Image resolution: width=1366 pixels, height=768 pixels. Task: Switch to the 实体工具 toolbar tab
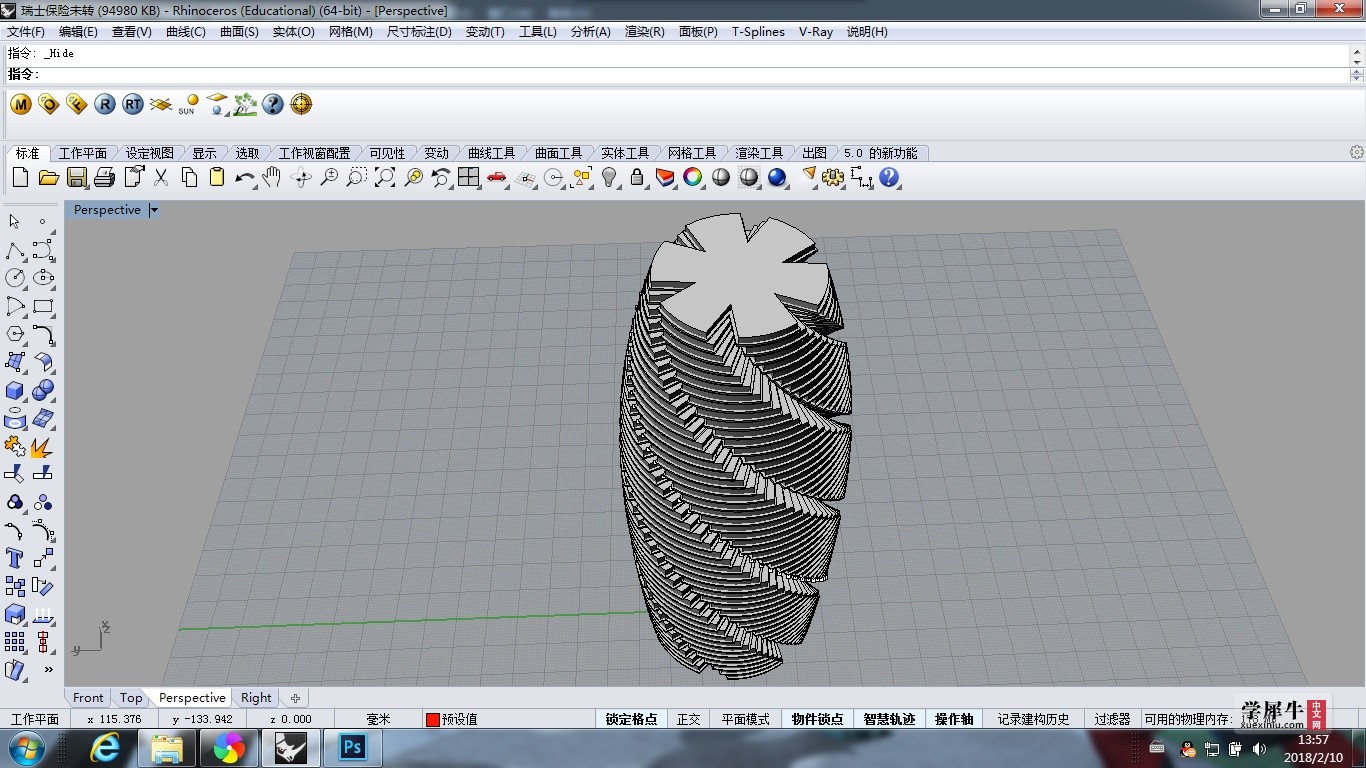coord(625,153)
